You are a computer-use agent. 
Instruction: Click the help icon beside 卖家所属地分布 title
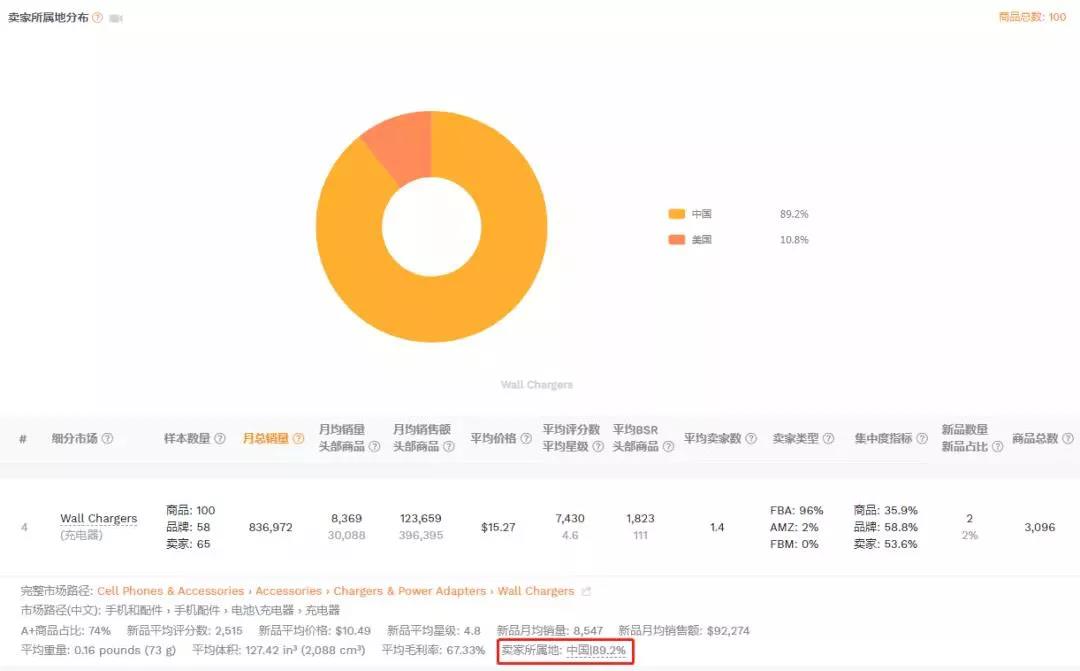point(95,17)
